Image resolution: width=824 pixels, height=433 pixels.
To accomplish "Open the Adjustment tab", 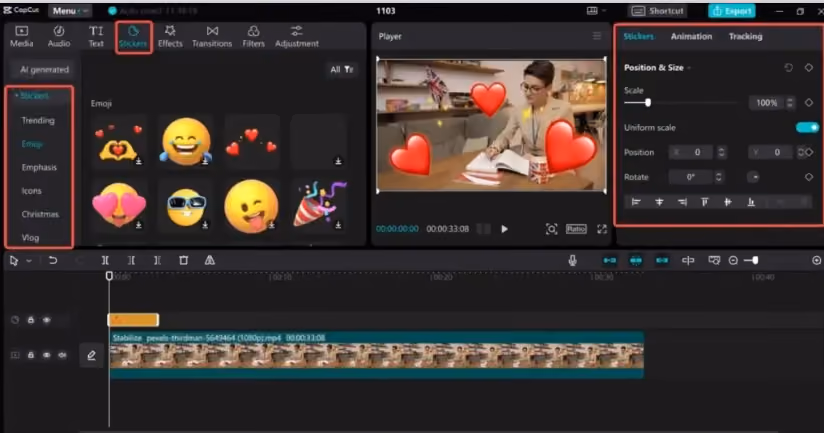I will (296, 37).
